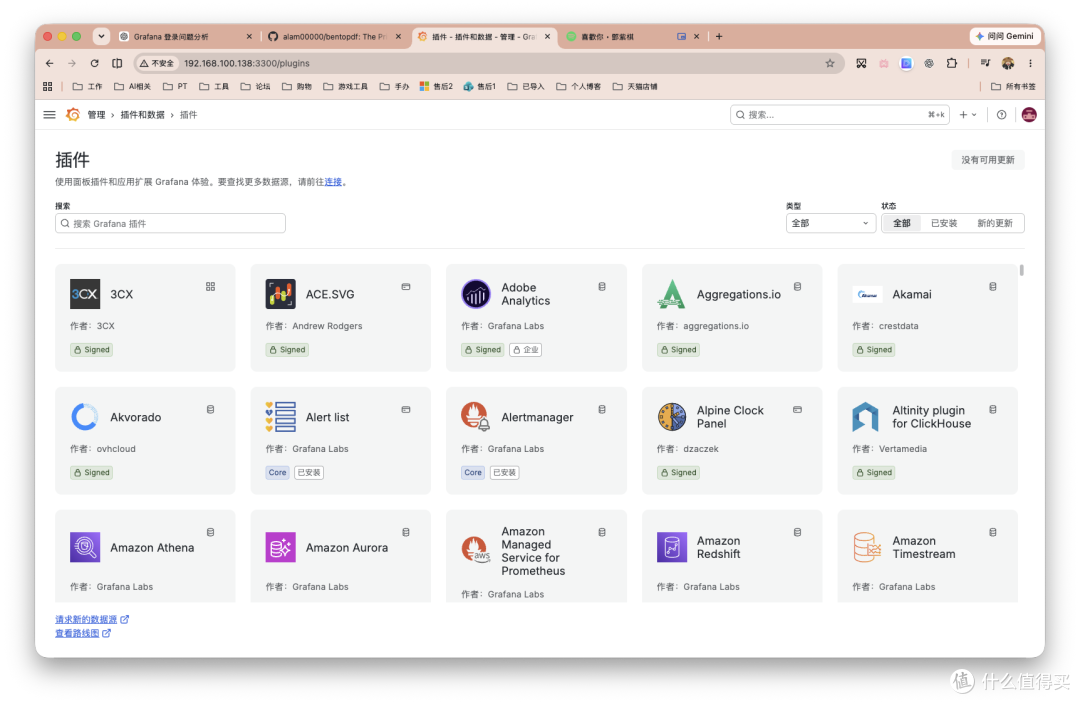Go to 插件和数据 in breadcrumb
This screenshot has width=1080, height=704.
coord(143,115)
